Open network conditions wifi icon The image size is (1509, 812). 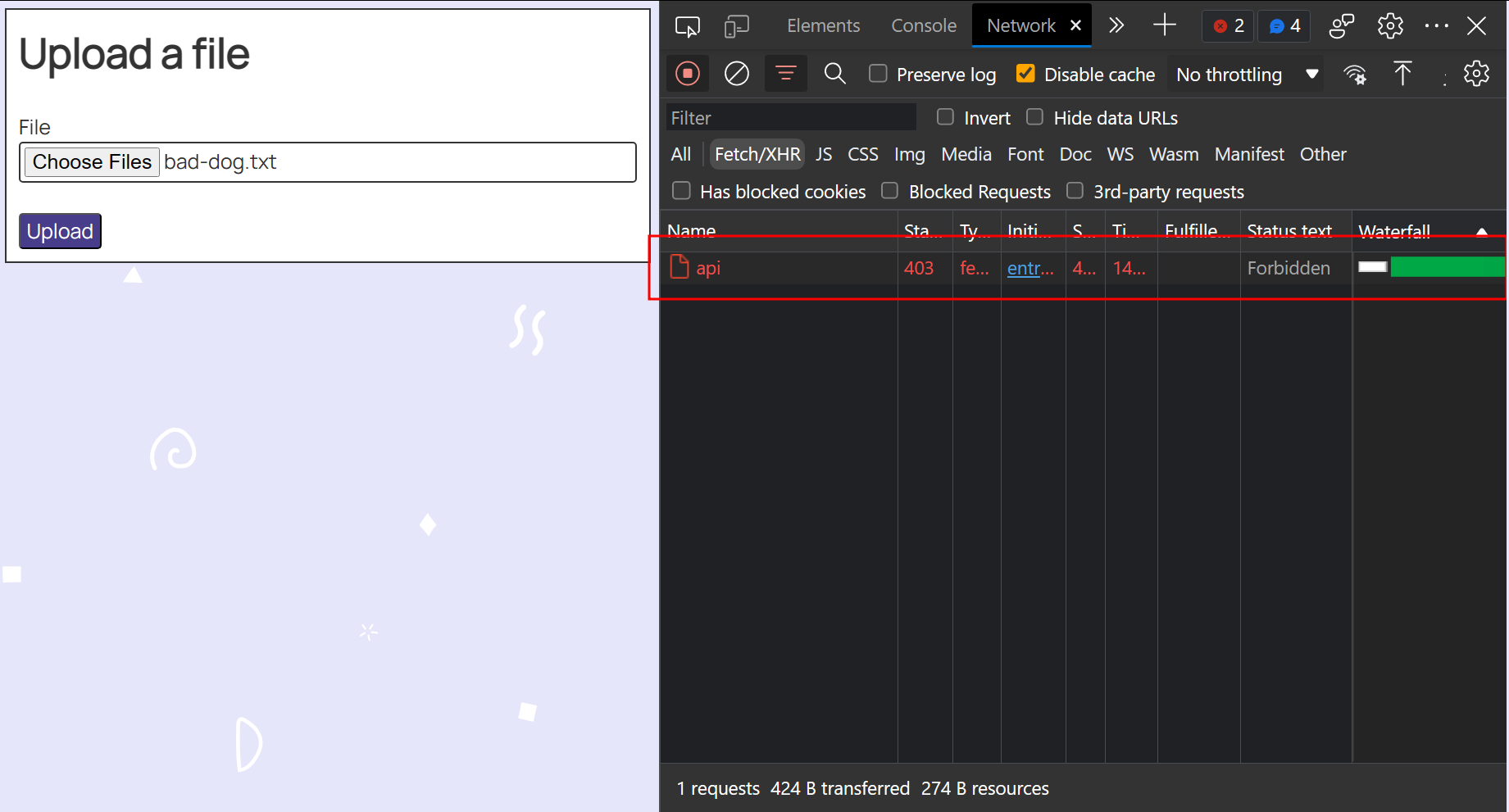1354,75
